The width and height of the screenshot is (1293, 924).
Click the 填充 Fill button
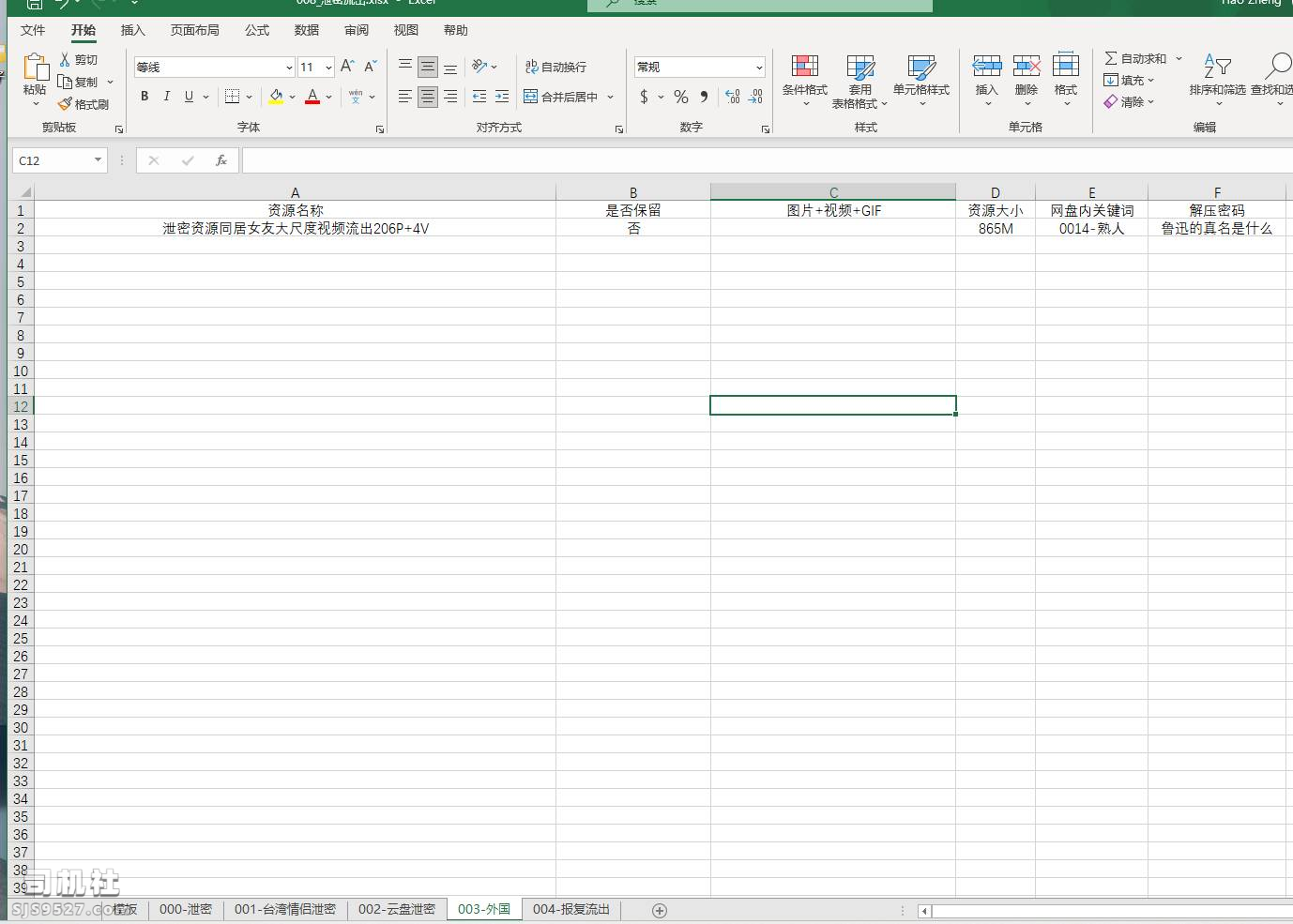pos(1130,80)
